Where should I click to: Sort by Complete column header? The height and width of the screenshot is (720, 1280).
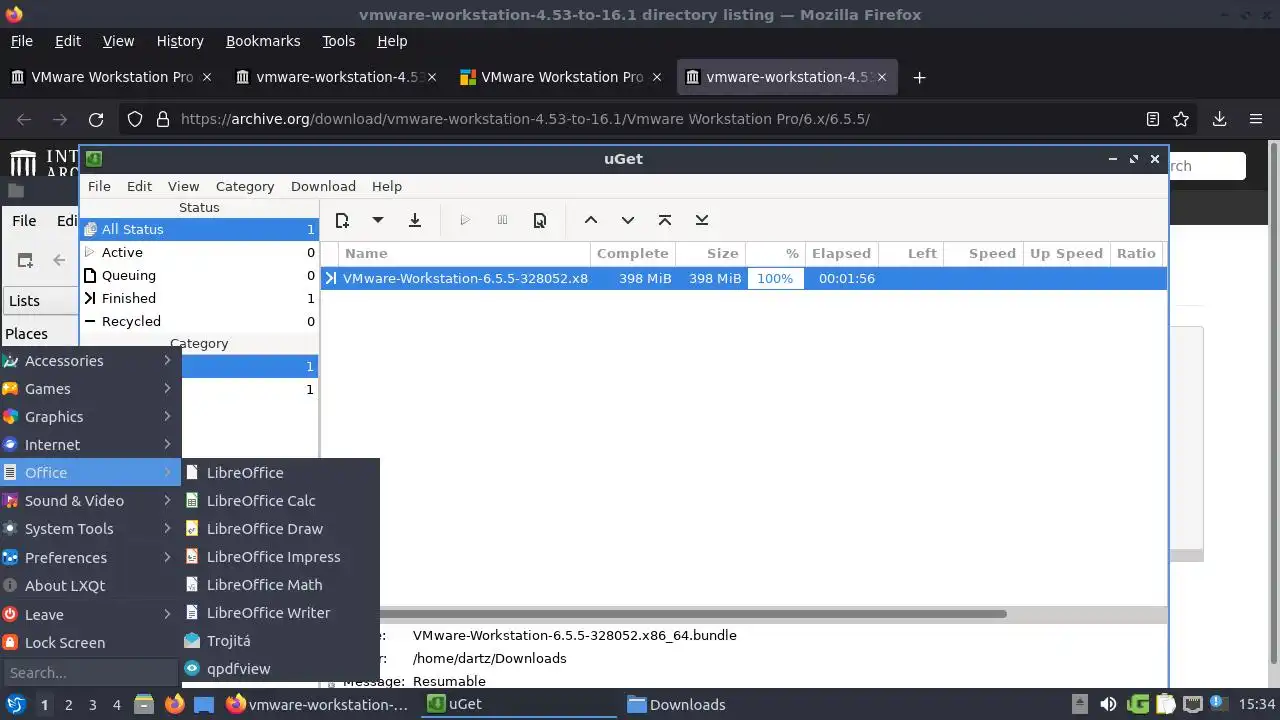coord(633,253)
